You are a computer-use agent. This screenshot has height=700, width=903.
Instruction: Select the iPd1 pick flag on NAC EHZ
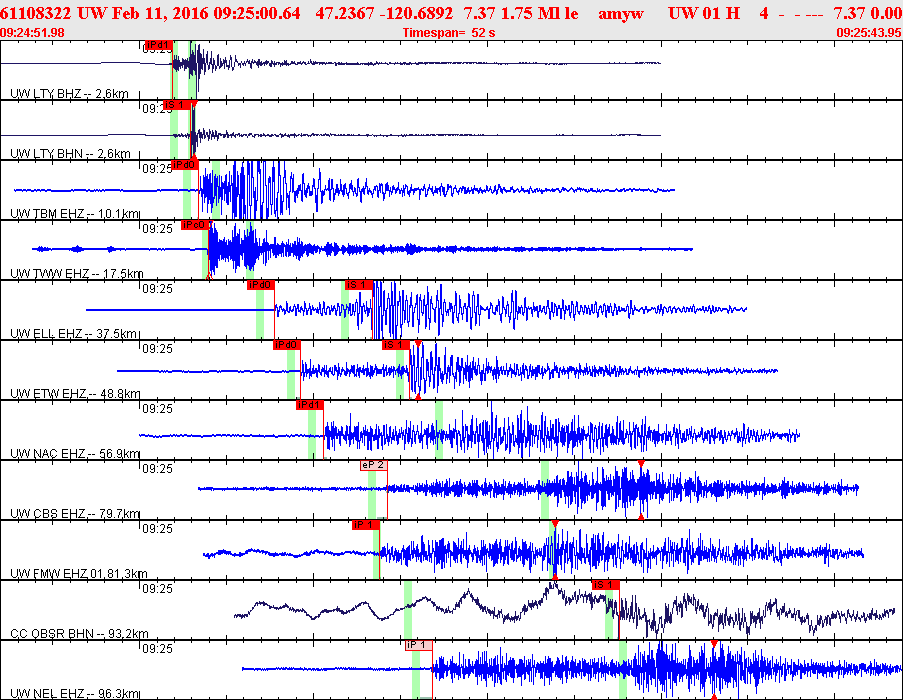click(x=310, y=405)
